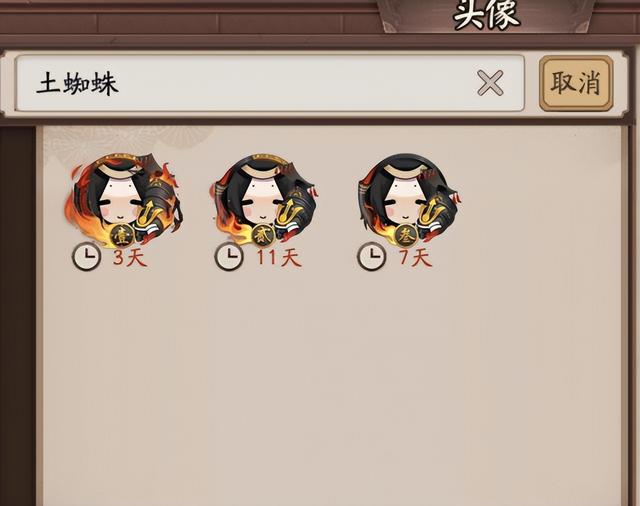Choose the flaming avatar with 3天 remaining

123,200
